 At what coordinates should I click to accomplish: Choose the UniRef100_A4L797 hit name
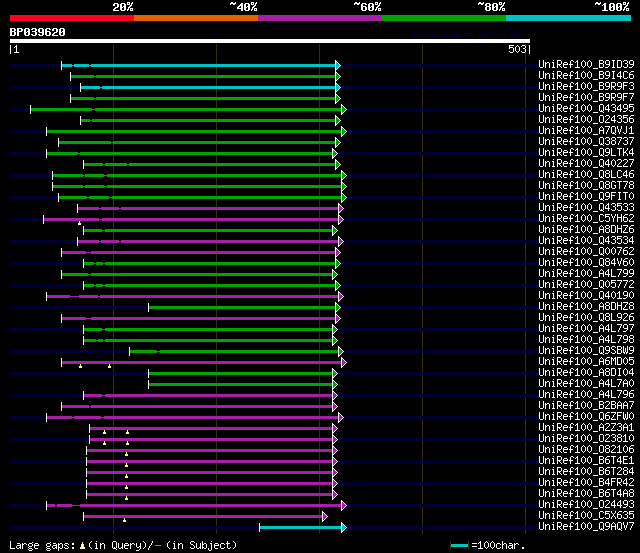586,329
